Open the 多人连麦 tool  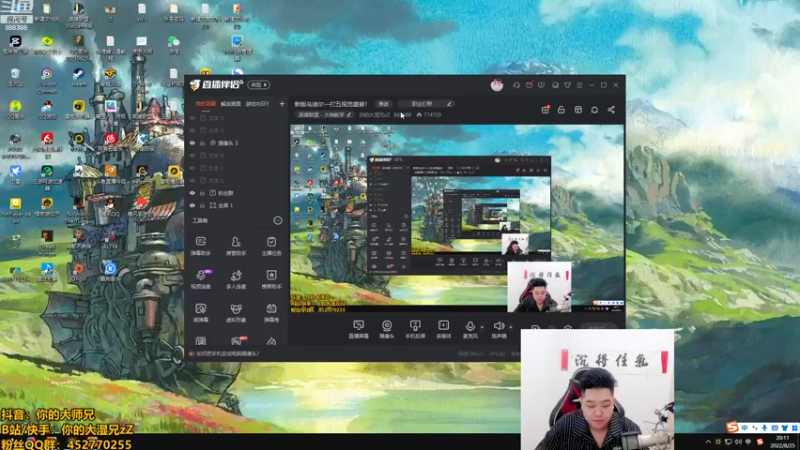236,279
